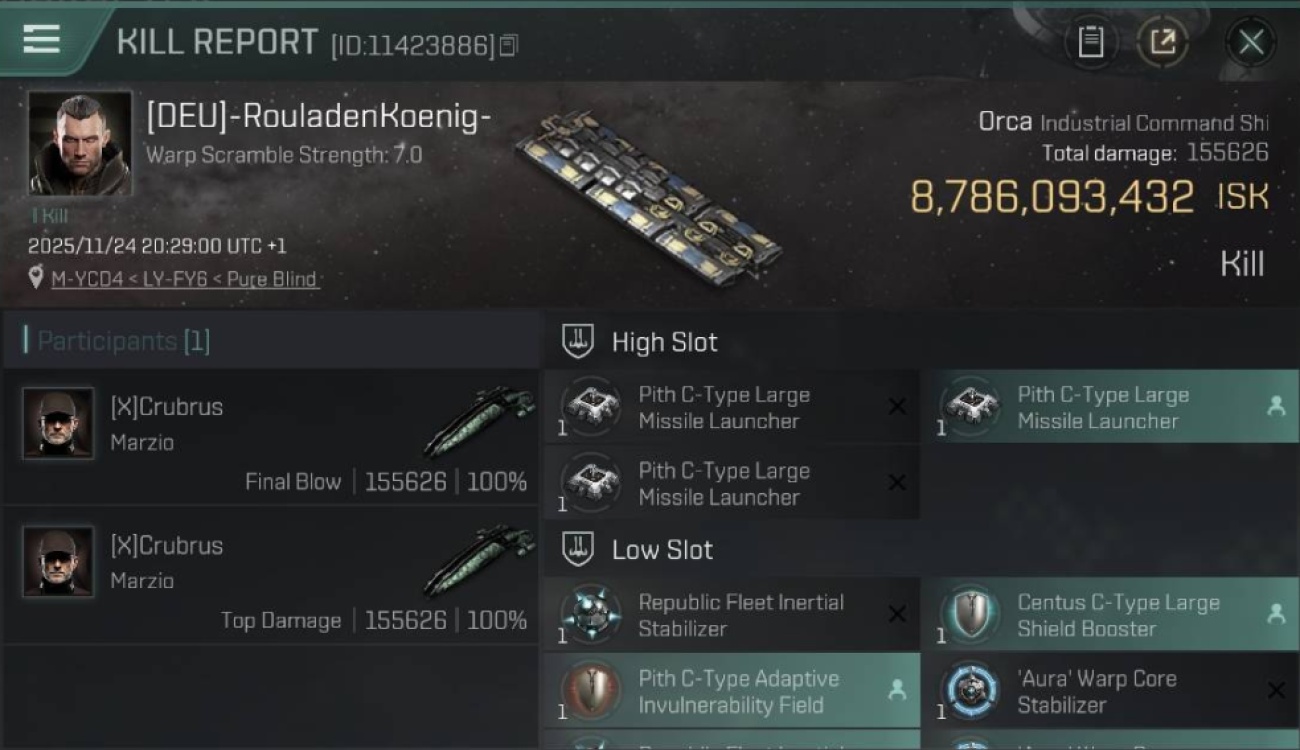This screenshot has width=1300, height=750.
Task: Copy the kill report ID
Action: point(509,45)
